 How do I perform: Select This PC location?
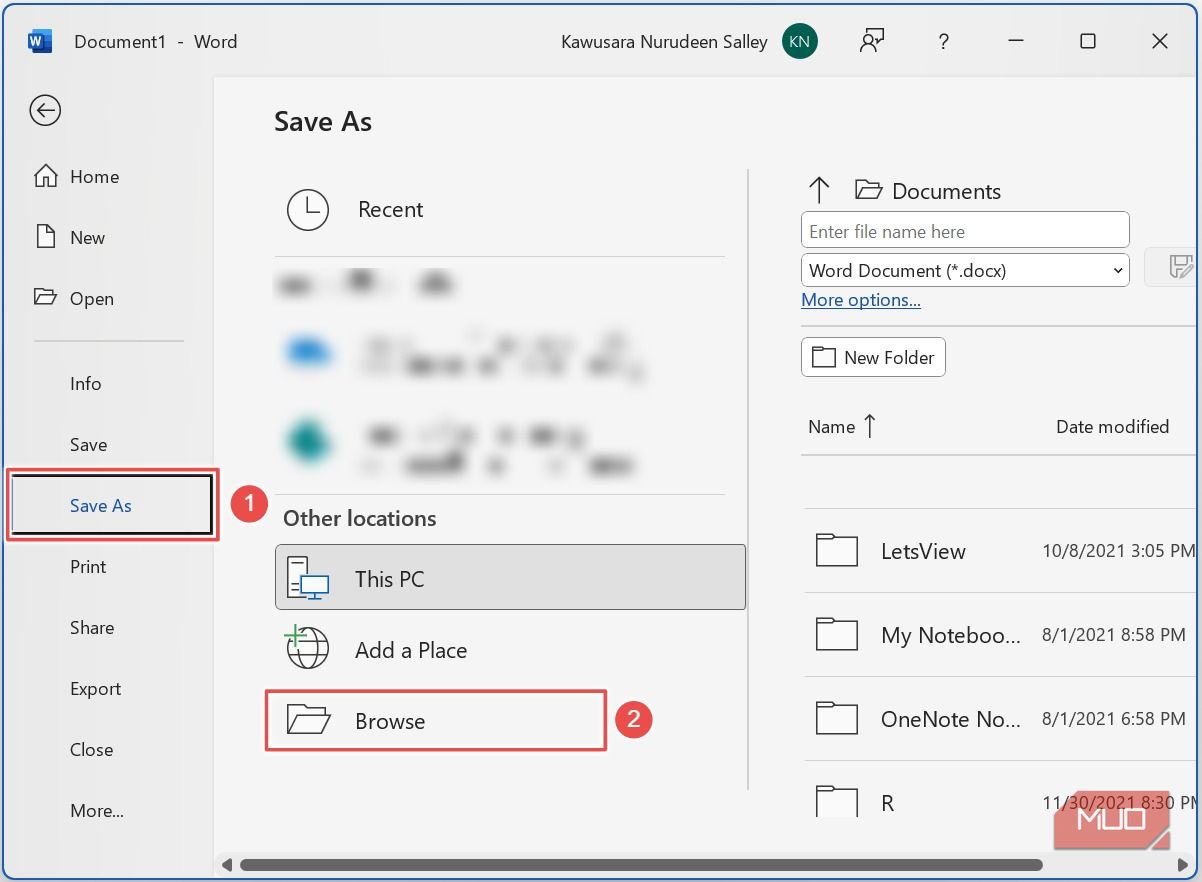coord(510,579)
